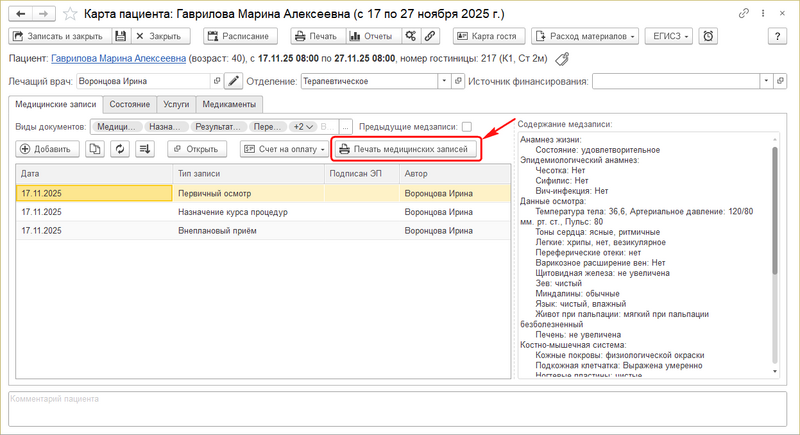Switch to the Состояние tab
800x435 pixels.
(x=130, y=104)
